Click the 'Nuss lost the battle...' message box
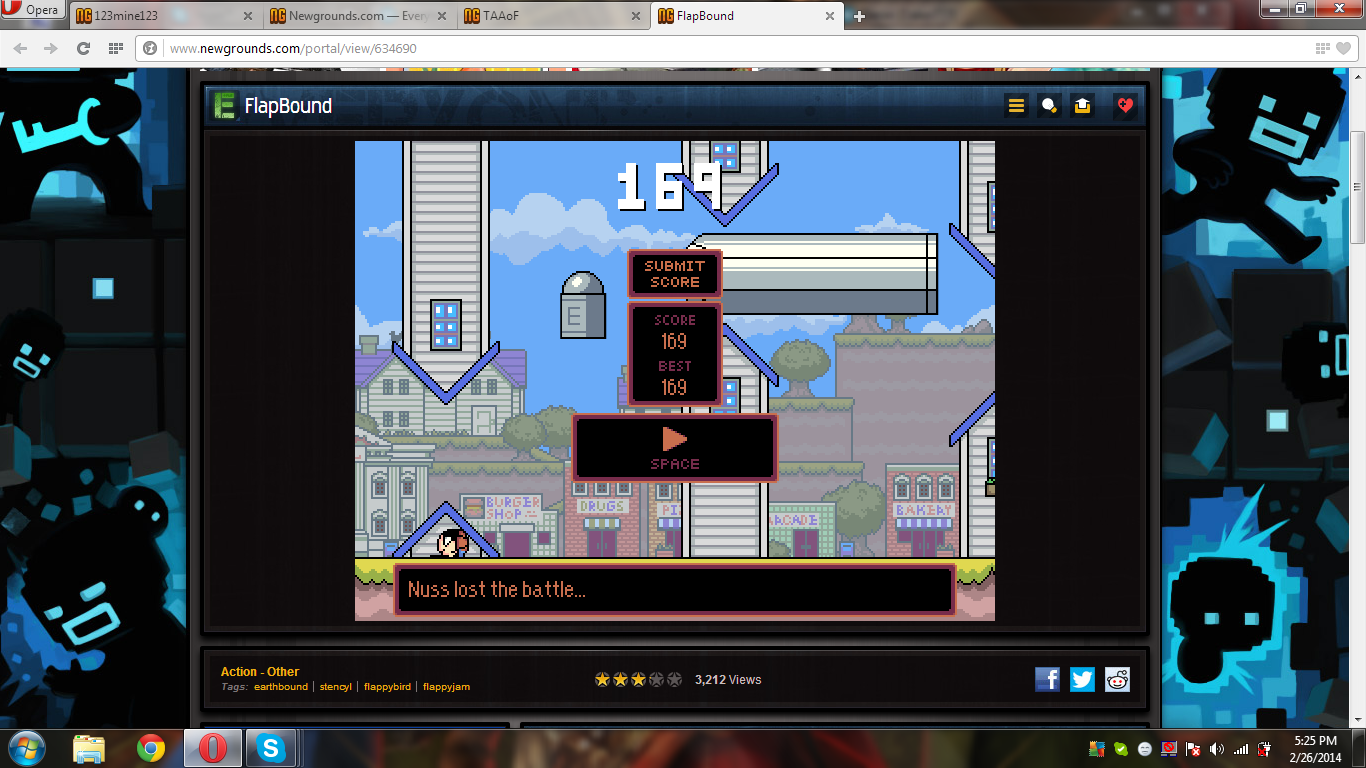1366x768 pixels. (x=675, y=589)
